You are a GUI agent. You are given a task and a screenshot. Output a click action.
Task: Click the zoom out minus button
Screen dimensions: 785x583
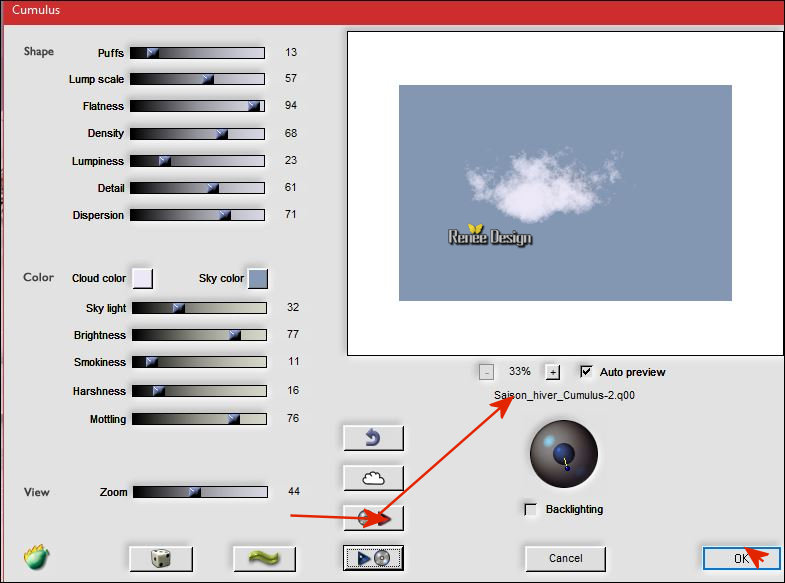(x=486, y=372)
